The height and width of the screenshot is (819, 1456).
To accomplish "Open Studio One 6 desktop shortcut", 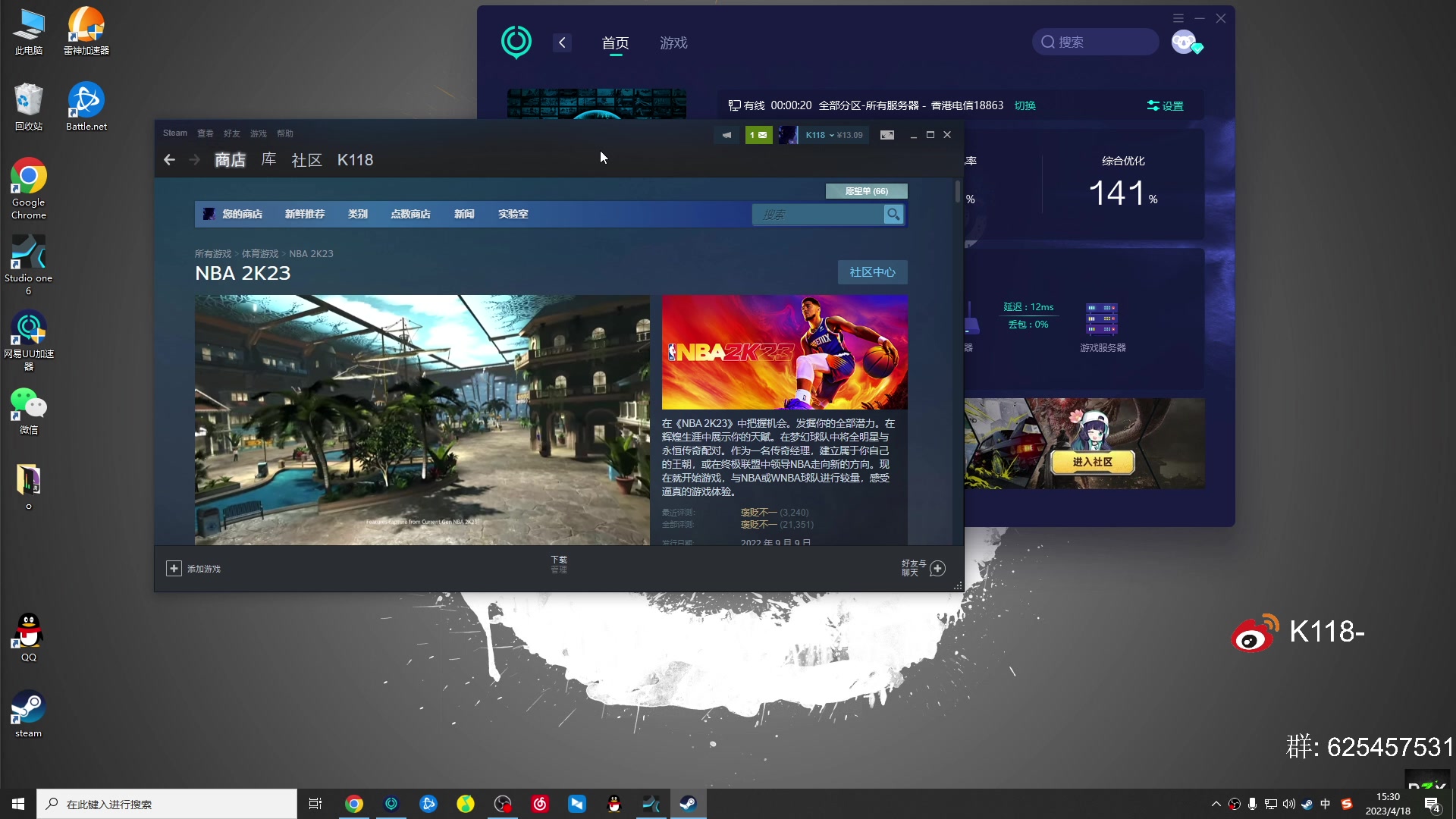I will coord(29,265).
